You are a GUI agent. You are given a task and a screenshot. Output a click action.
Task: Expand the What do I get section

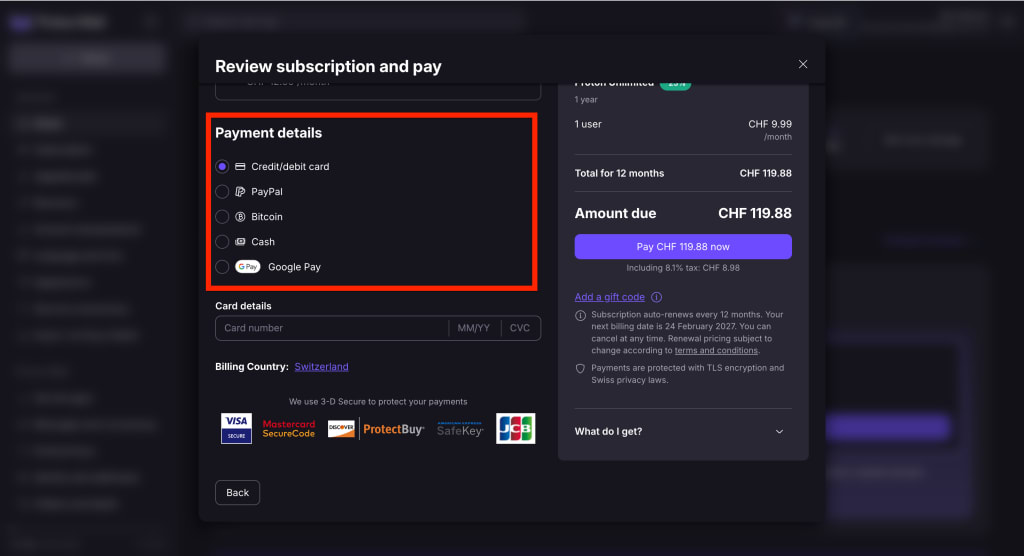coord(682,431)
